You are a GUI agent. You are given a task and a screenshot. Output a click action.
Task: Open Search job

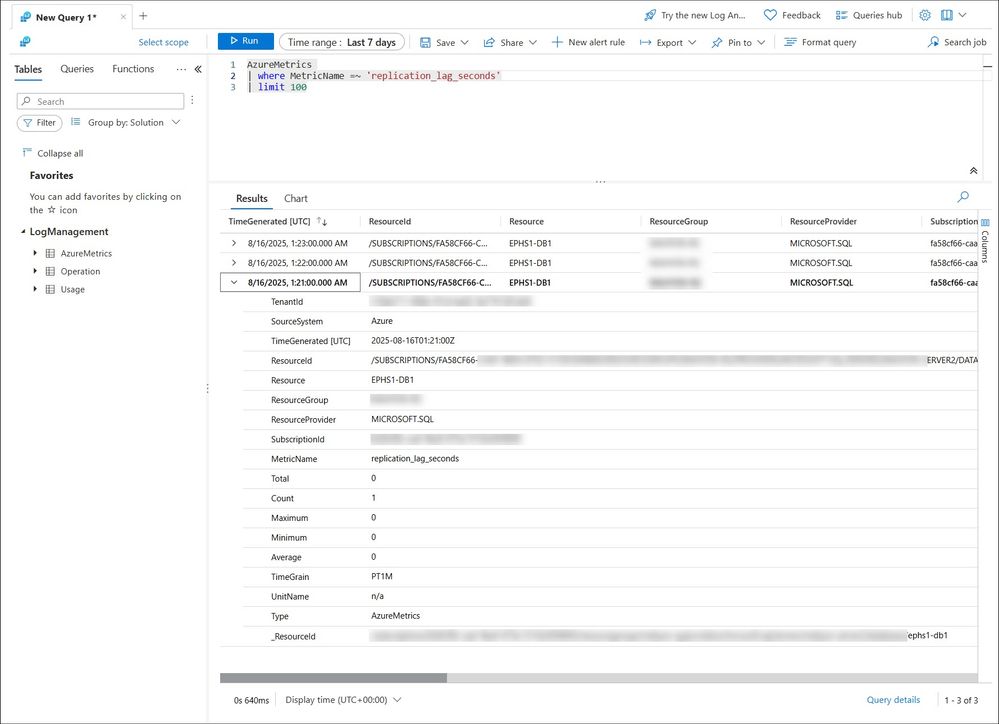coord(956,42)
